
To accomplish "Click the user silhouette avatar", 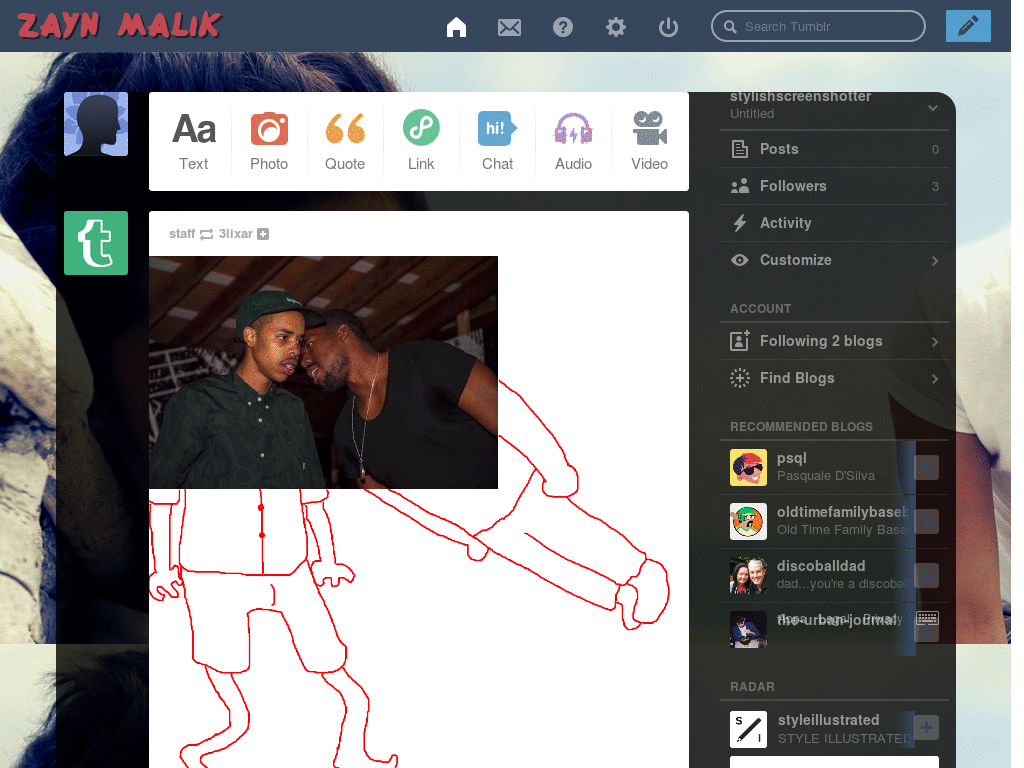I will click(x=96, y=124).
